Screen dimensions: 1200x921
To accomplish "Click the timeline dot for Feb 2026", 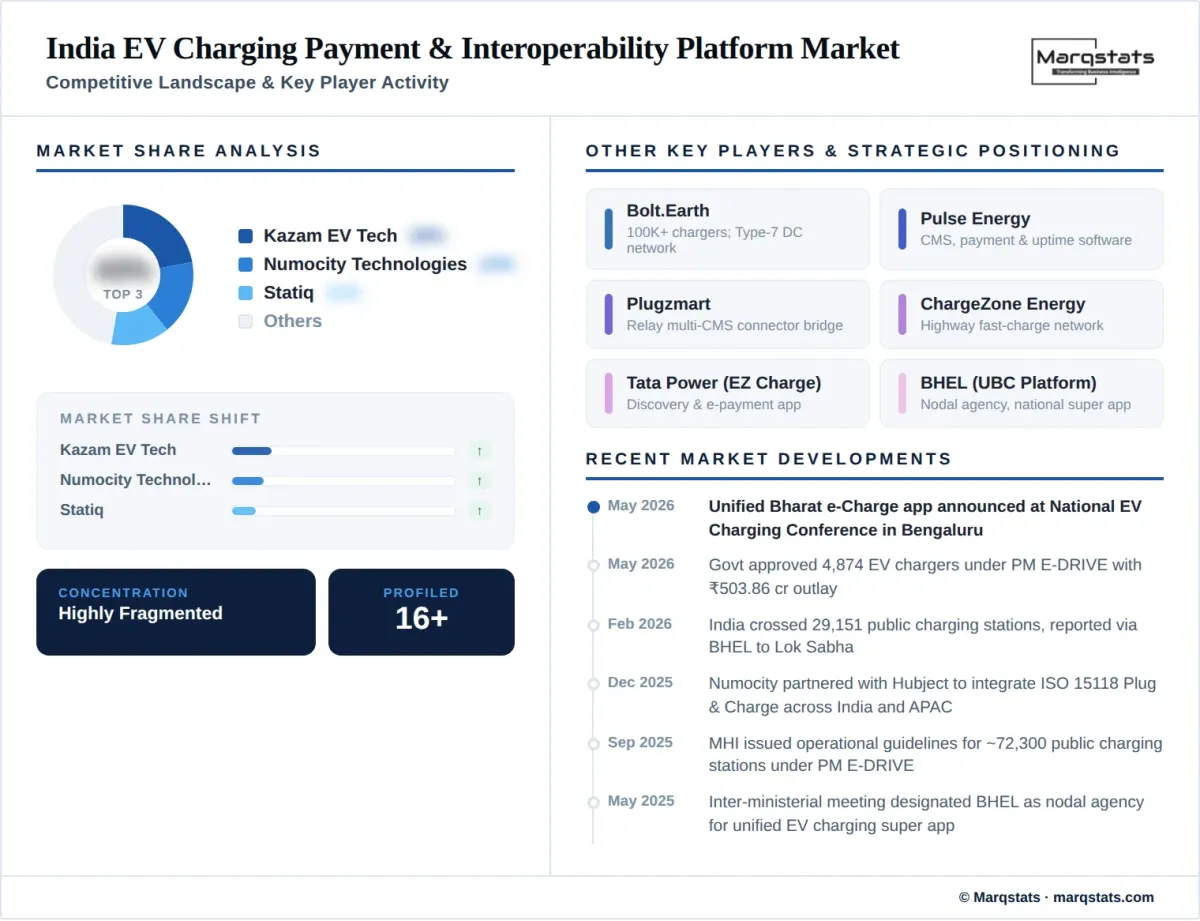I will click(x=593, y=625).
